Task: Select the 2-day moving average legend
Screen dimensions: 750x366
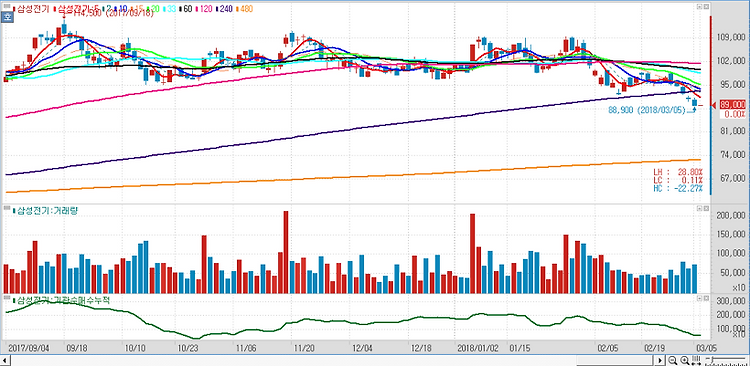Action: click(x=108, y=9)
